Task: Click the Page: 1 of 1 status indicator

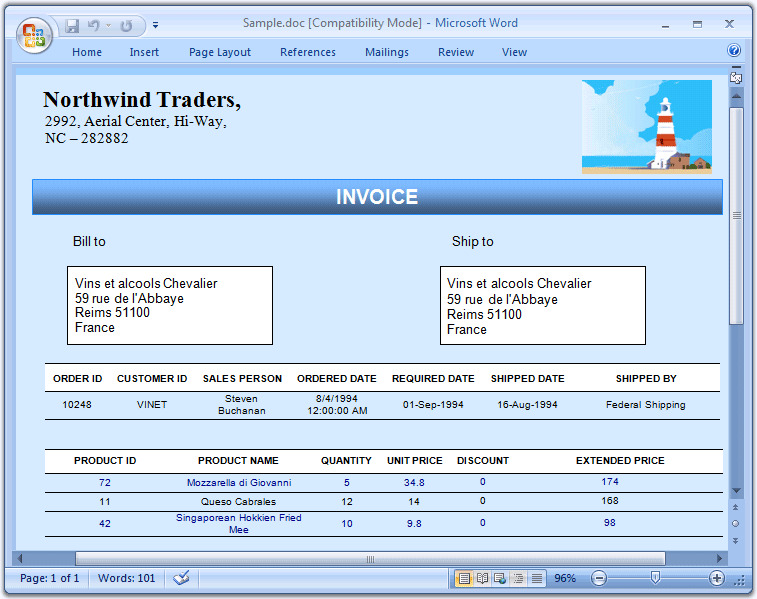Action: 49,578
